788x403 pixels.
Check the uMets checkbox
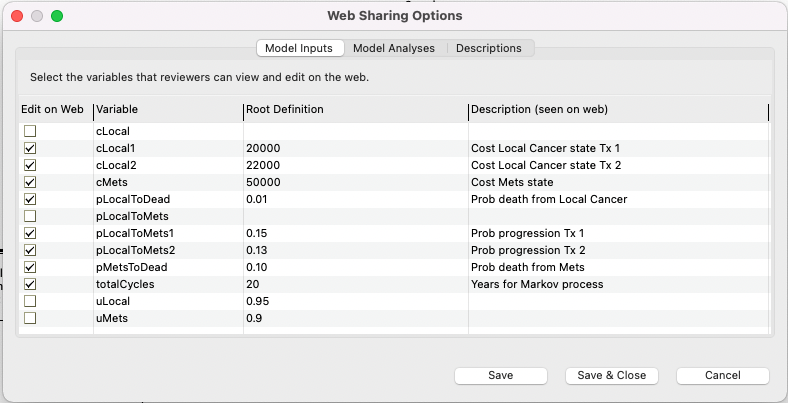pyautogui.click(x=30, y=318)
